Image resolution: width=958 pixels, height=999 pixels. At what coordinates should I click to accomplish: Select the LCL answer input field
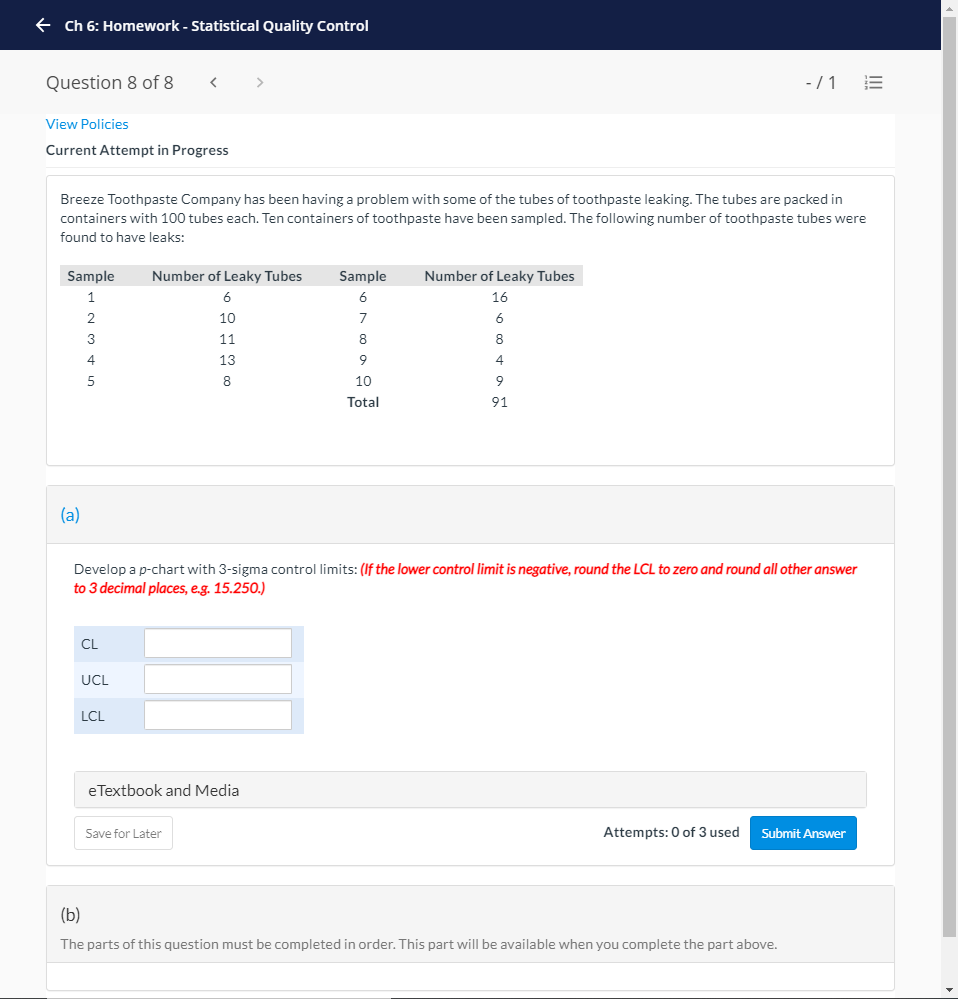[217, 714]
